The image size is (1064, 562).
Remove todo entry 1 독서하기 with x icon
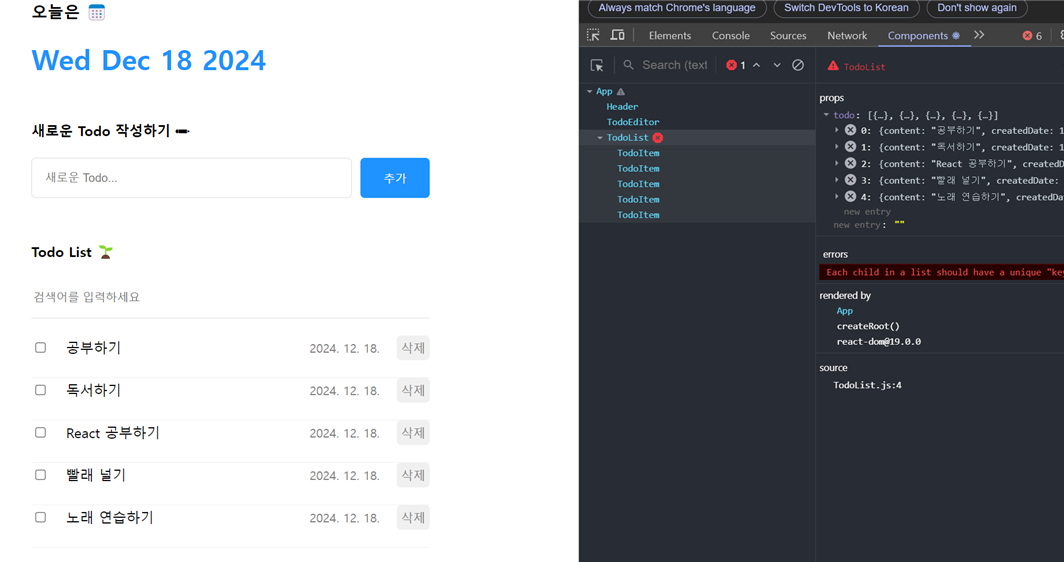point(850,147)
